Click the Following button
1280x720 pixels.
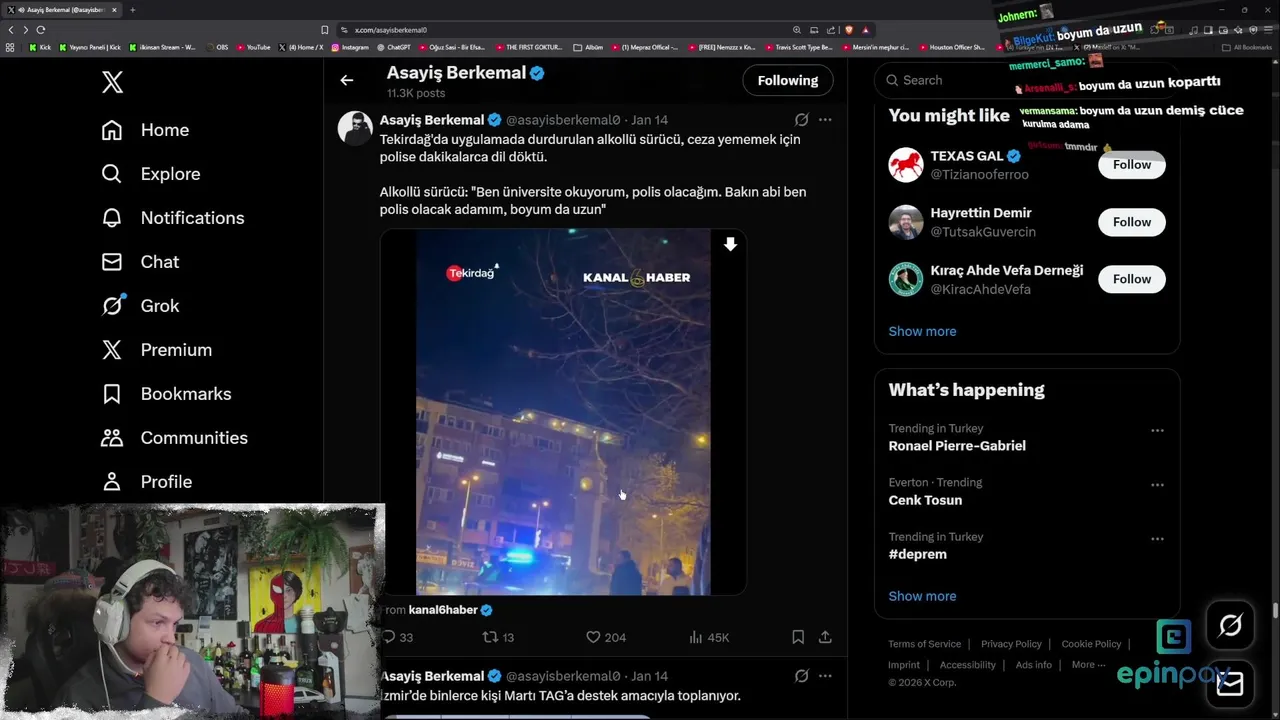click(788, 80)
